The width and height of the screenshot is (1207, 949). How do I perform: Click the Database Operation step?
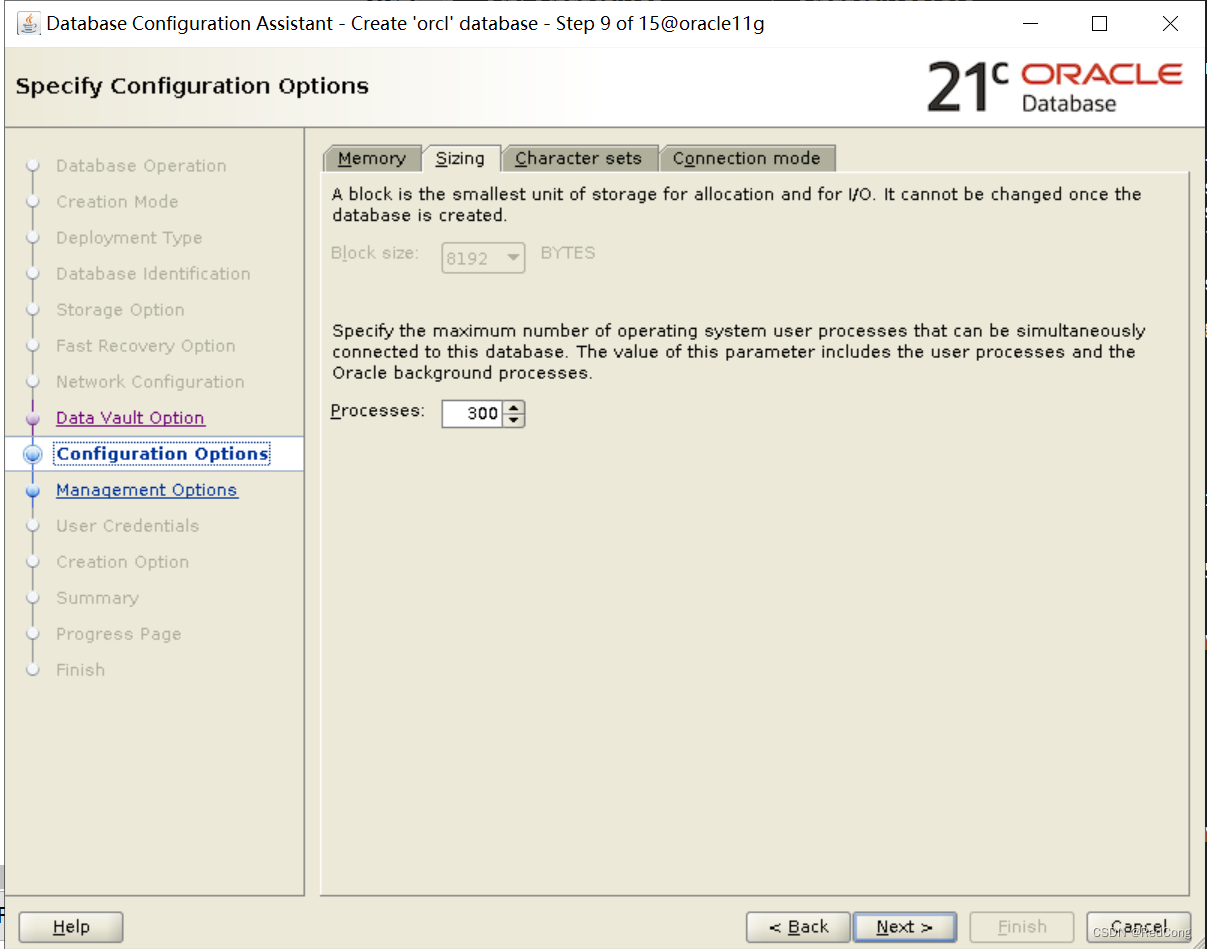141,166
